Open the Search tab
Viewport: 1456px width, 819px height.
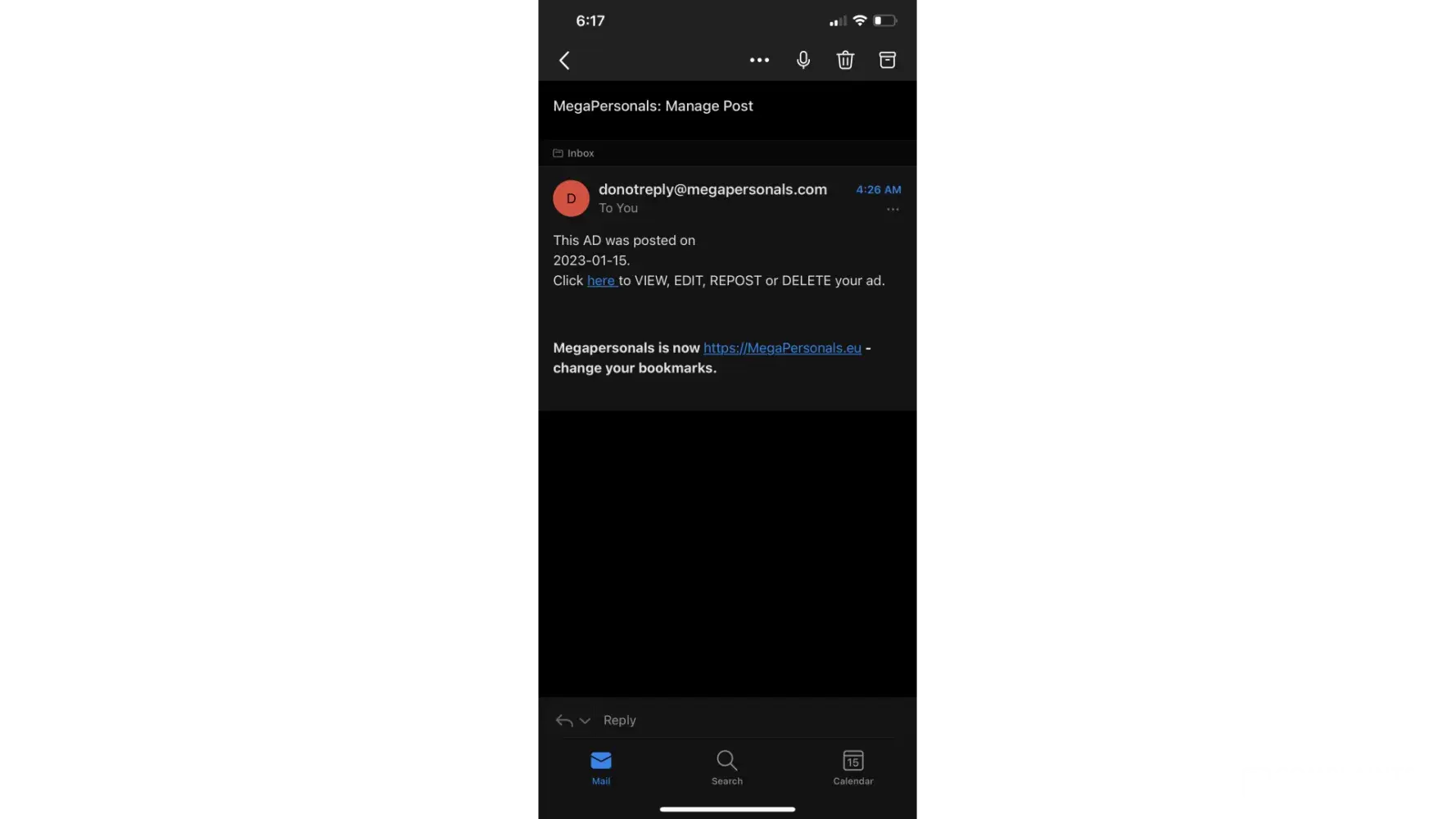tap(727, 768)
